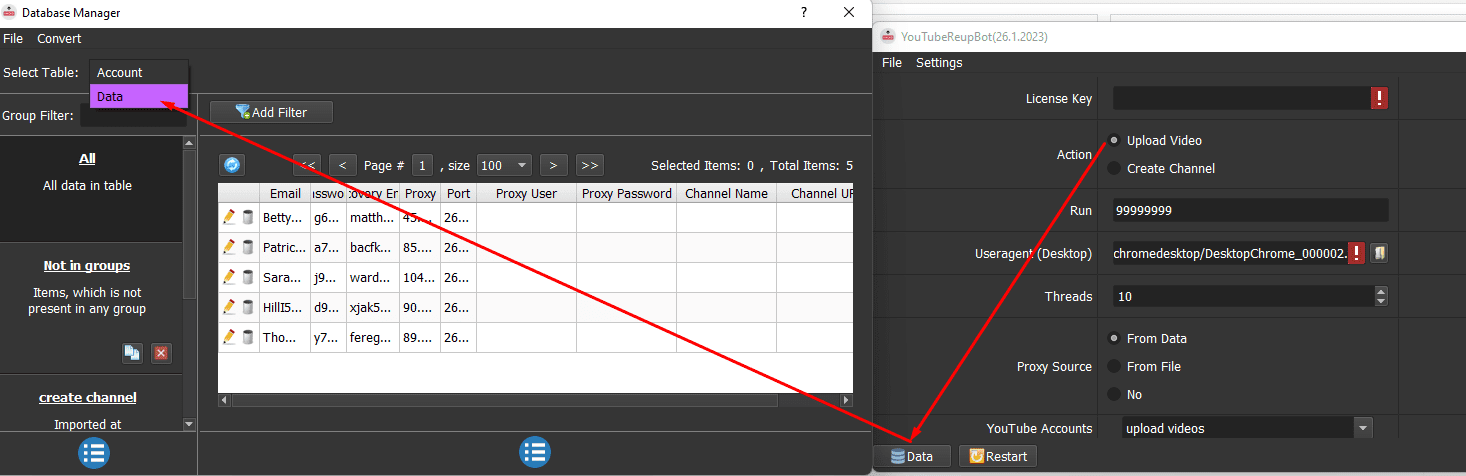The height and width of the screenshot is (476, 1466).
Task: Delete the Sara row with trash icon
Action: tap(247, 277)
